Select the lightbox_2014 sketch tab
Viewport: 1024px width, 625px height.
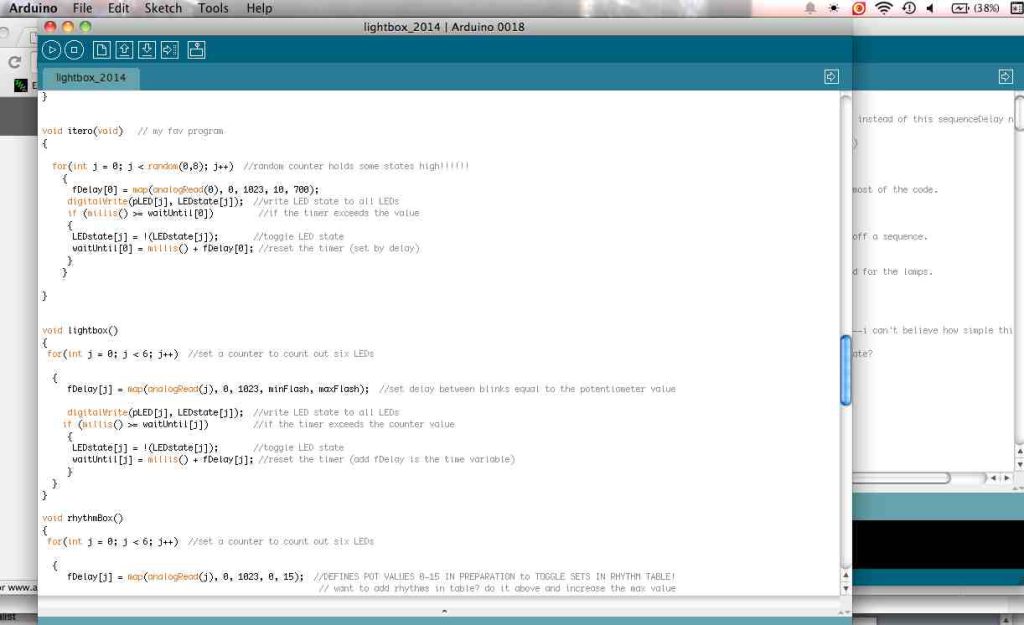coord(91,78)
